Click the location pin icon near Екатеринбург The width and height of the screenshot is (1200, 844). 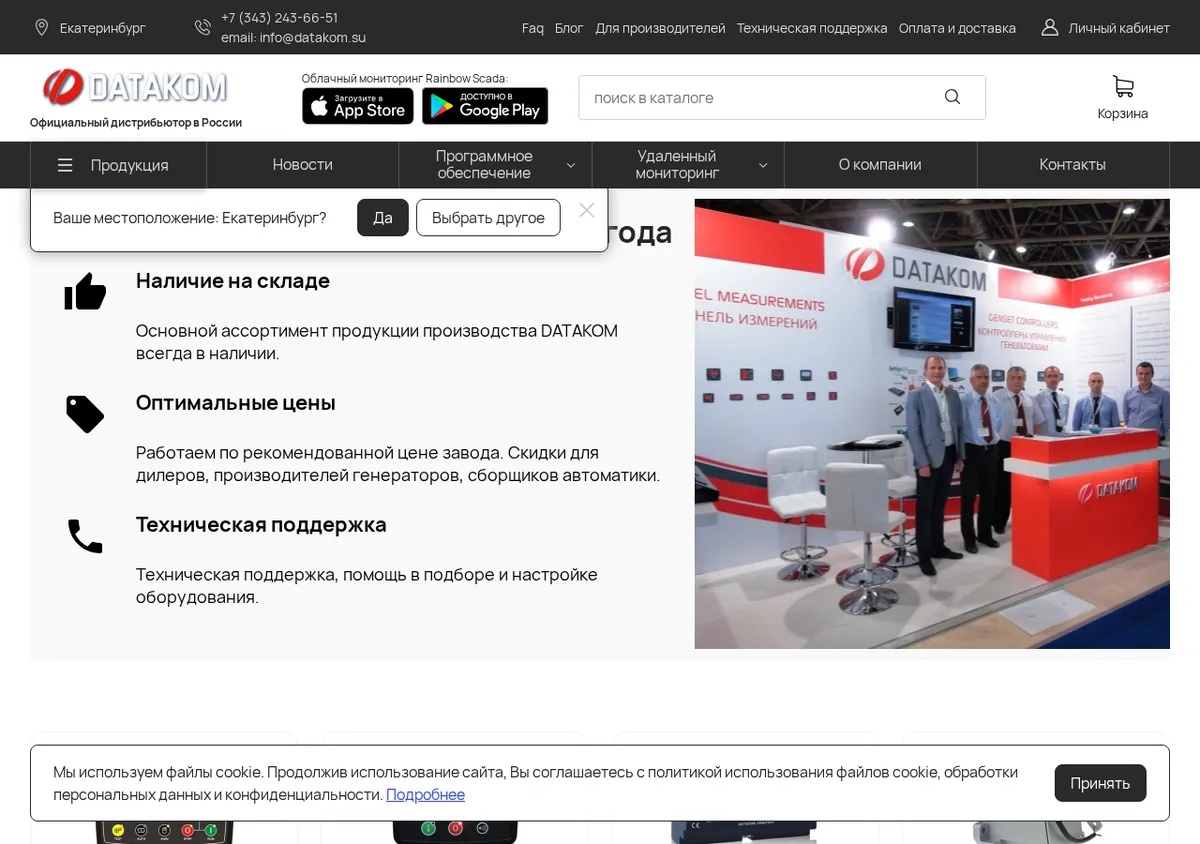41,28
